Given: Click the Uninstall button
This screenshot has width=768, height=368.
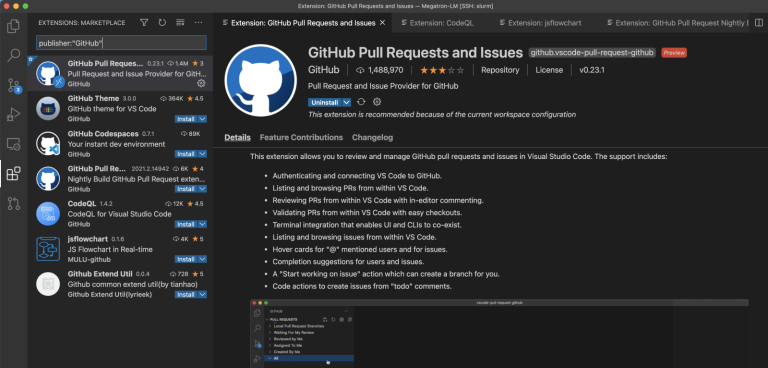Looking at the screenshot, I should [325, 102].
